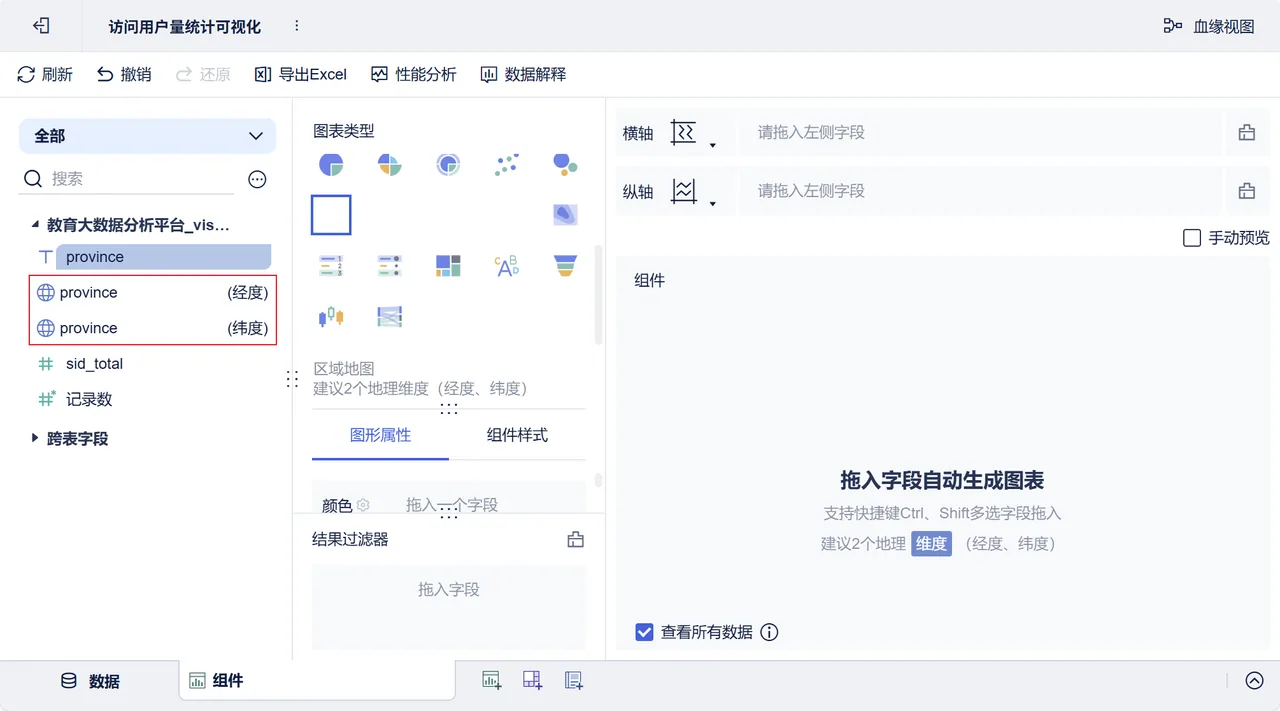Open the 纵轴 axis type dropdown
This screenshot has width=1280, height=711.
[694, 192]
